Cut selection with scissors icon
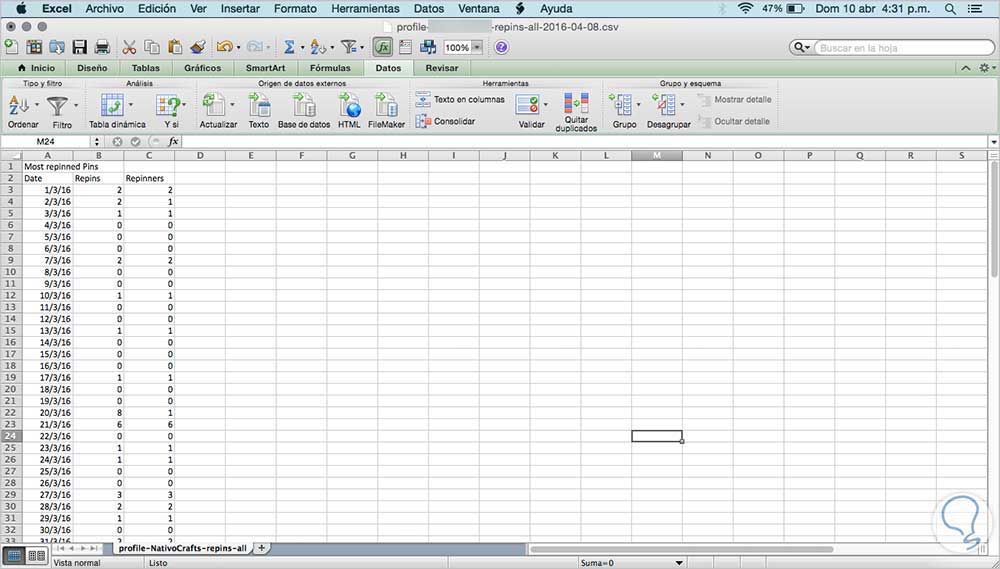 [x=129, y=47]
